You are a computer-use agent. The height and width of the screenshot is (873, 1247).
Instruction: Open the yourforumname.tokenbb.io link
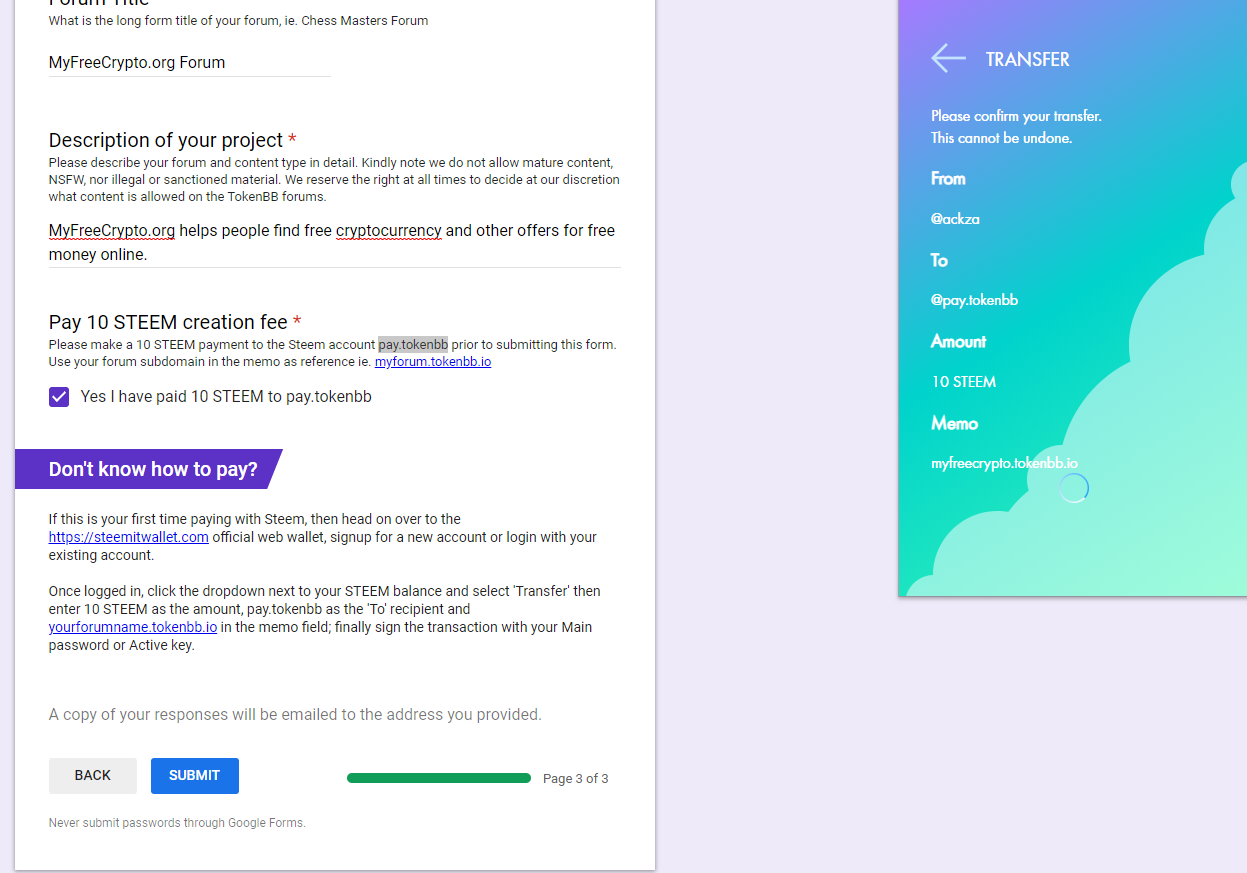[133, 627]
